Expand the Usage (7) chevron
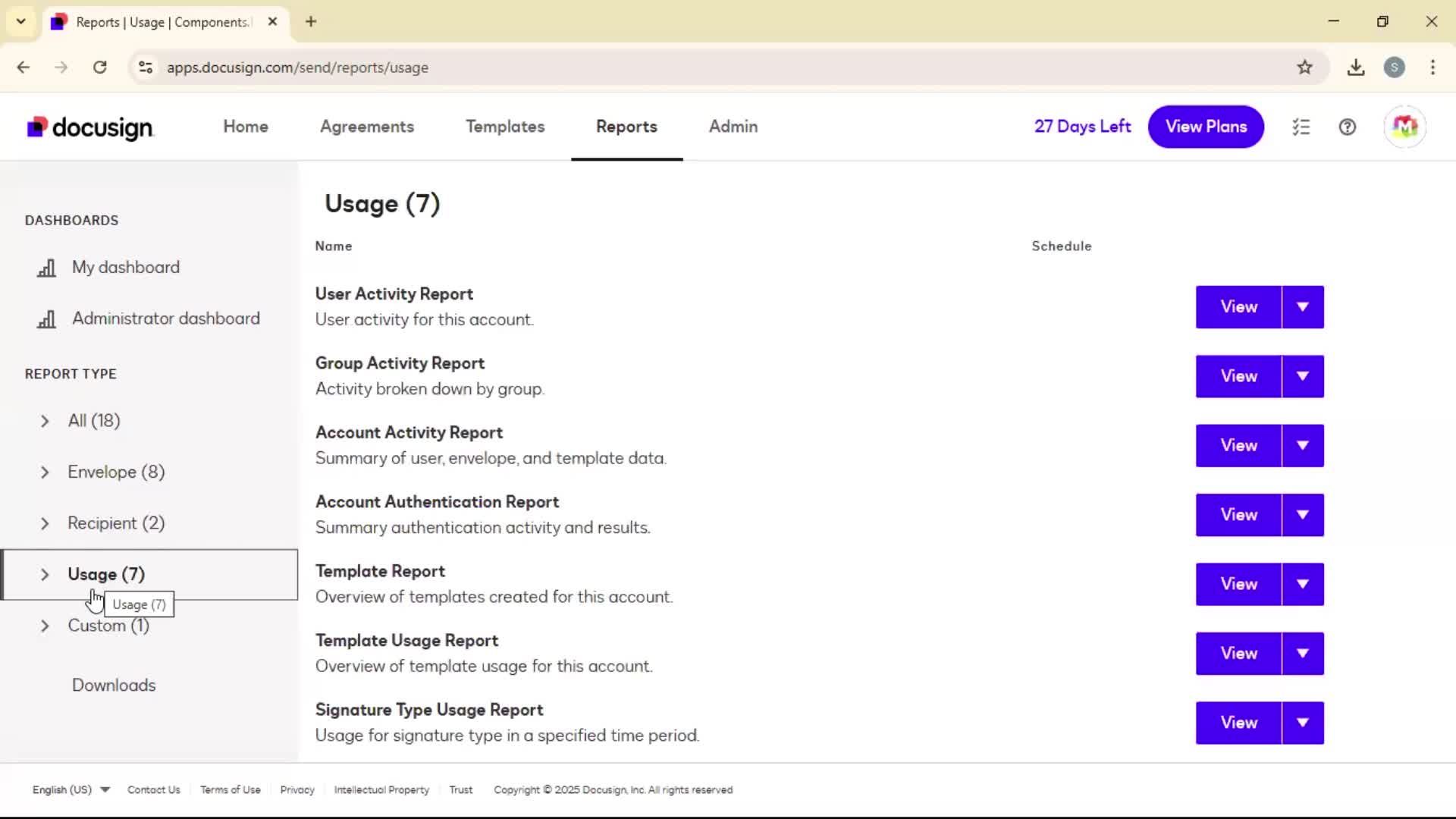 [x=45, y=575]
